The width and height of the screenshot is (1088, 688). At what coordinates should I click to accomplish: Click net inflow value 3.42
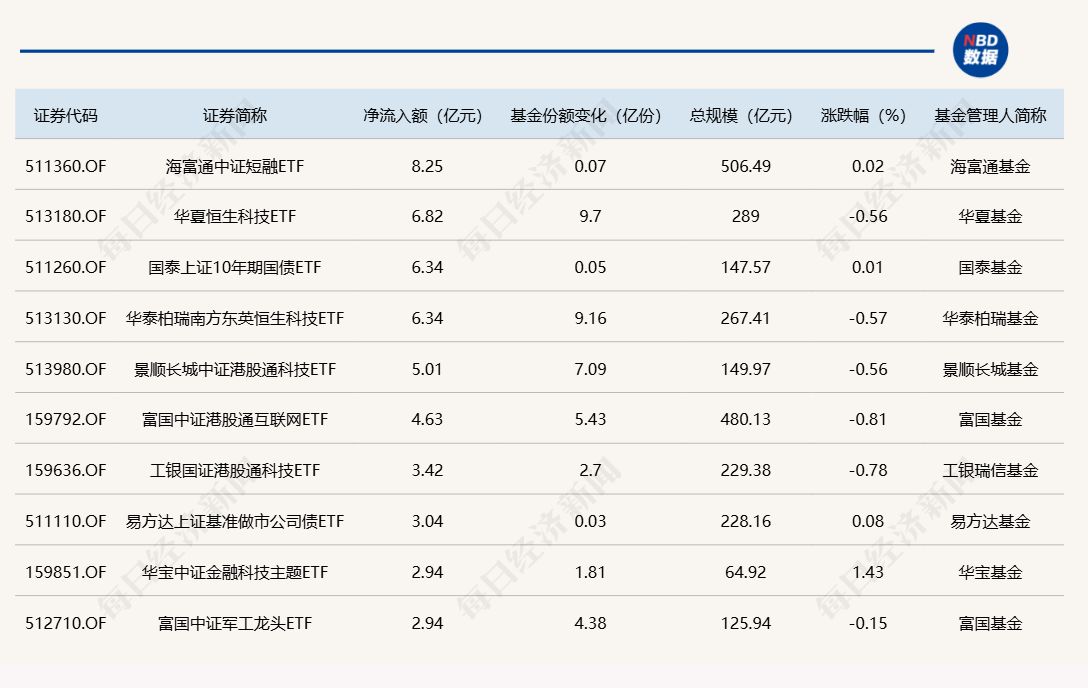[x=427, y=470]
